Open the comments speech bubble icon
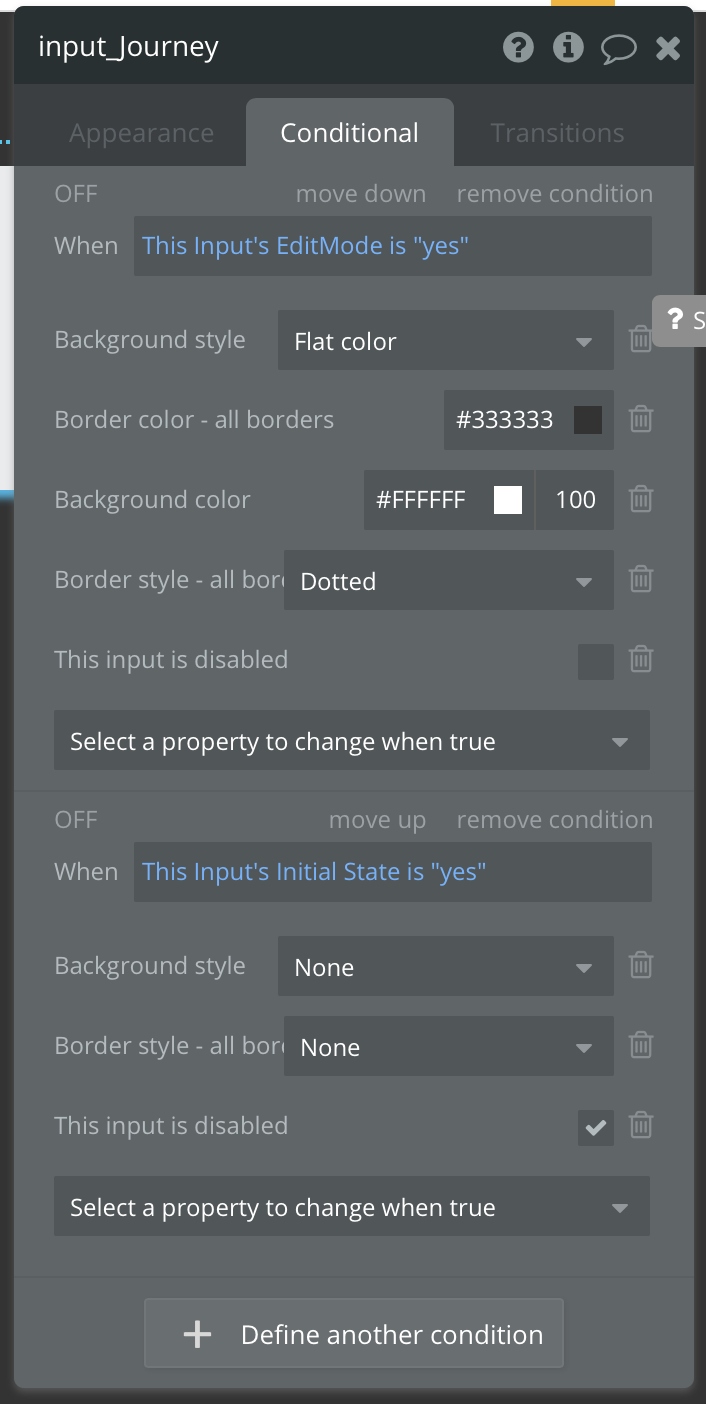 click(619, 48)
